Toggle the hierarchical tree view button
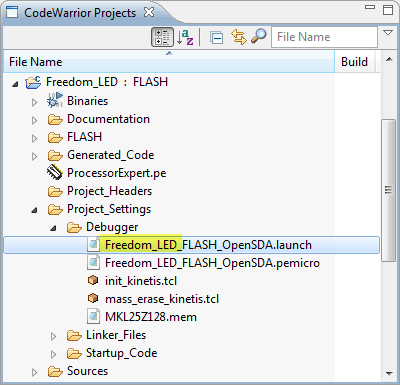 tap(162, 37)
